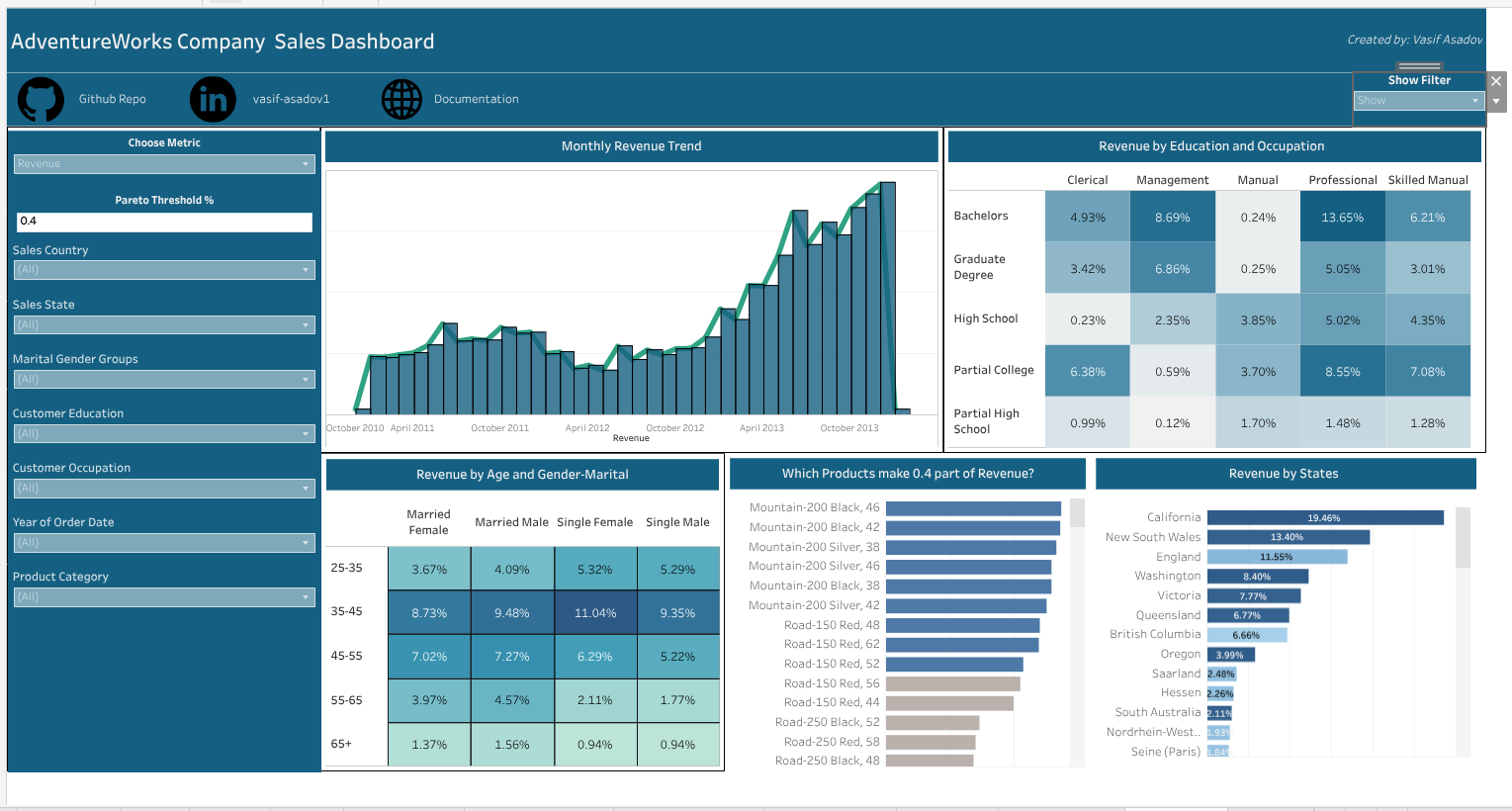Select the Bachelors Professional 13.65% cell
Viewport: 1512px width, 811px height.
(x=1343, y=217)
